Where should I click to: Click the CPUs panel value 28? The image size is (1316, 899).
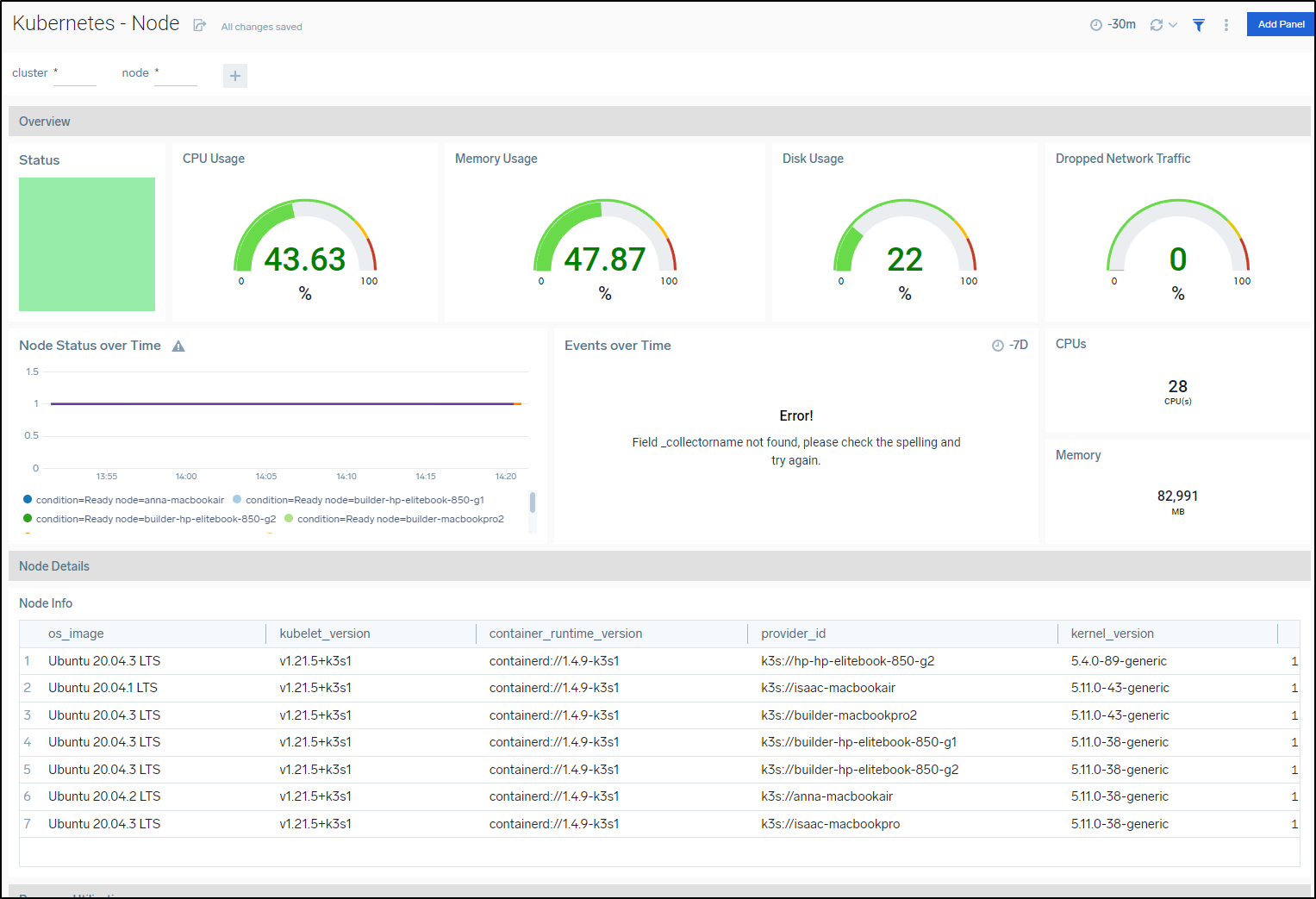coord(1178,386)
